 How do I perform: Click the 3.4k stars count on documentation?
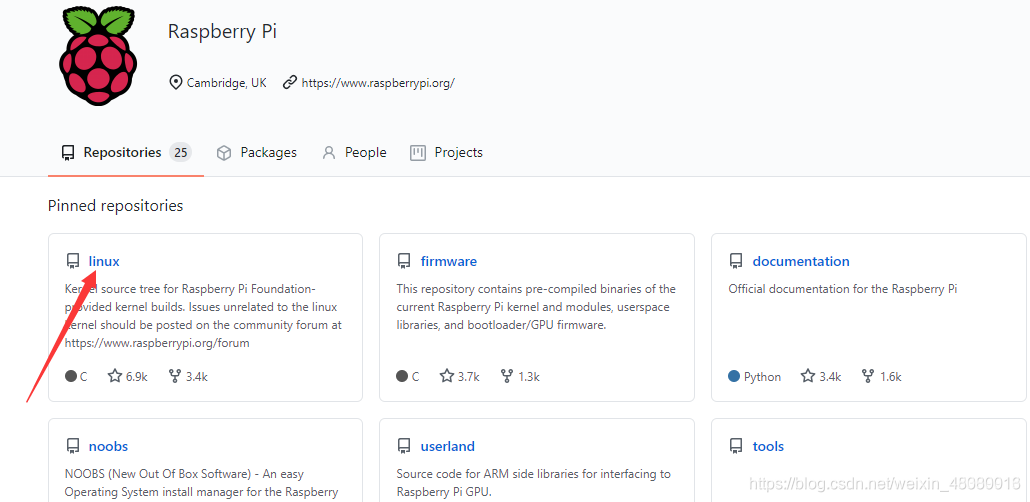[x=830, y=377]
